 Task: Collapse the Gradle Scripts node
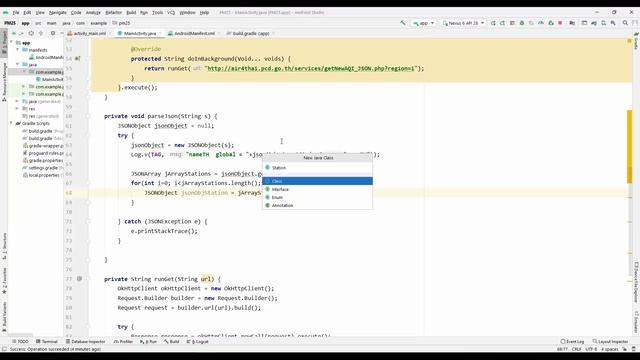click(x=11, y=123)
